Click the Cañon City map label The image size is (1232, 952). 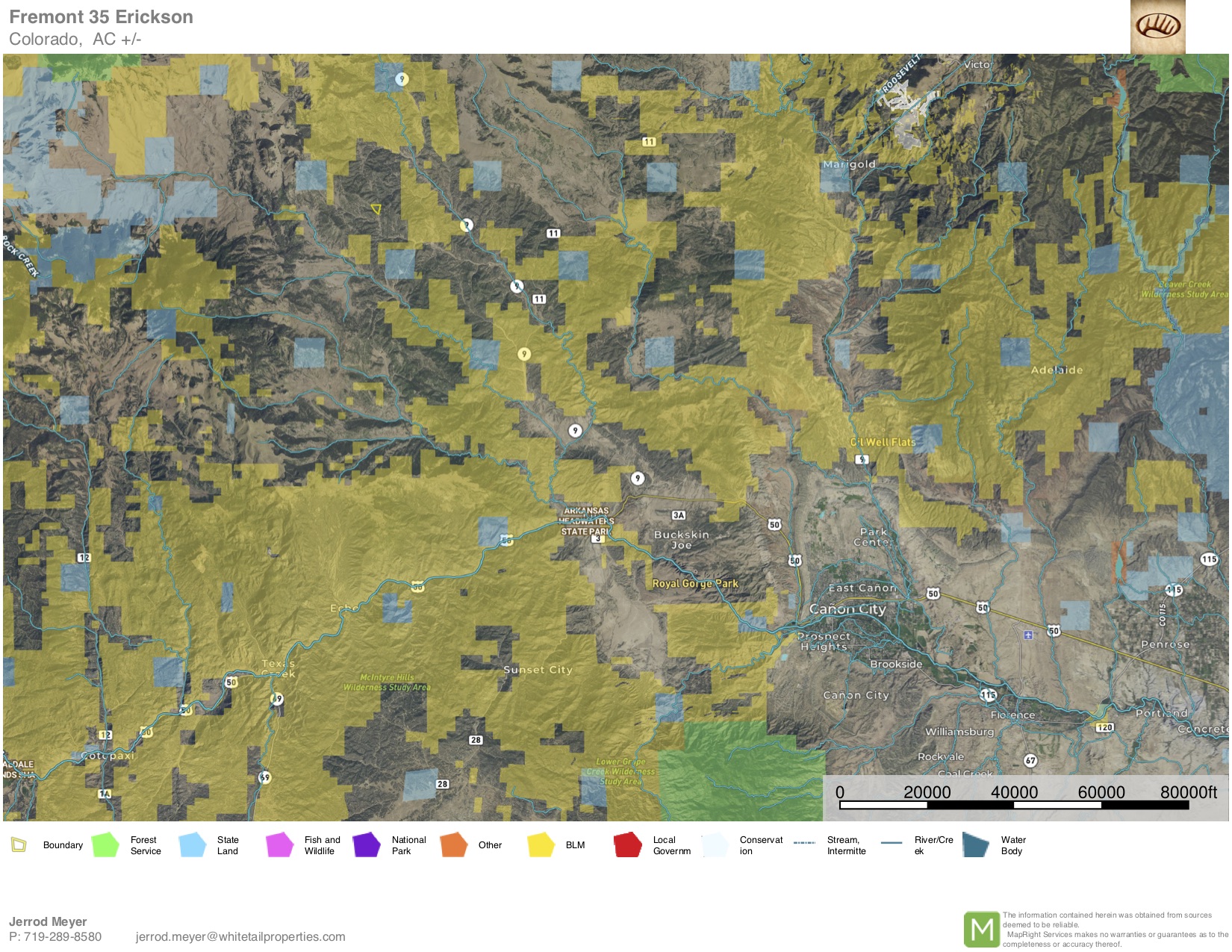[847, 609]
